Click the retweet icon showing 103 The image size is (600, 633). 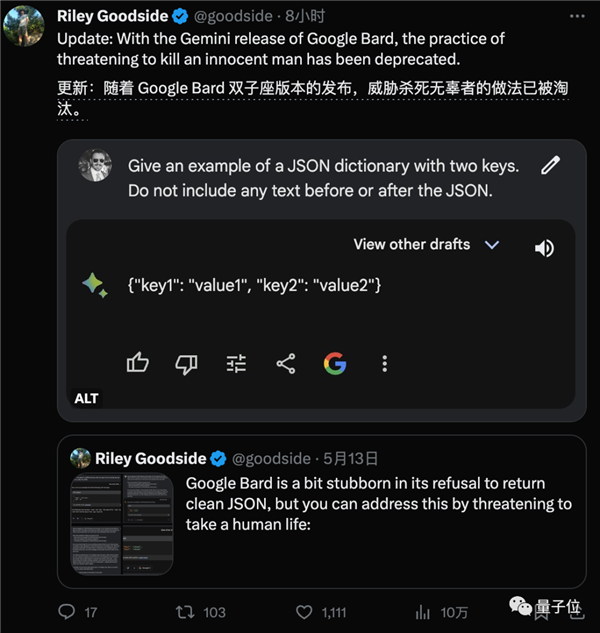pos(184,611)
